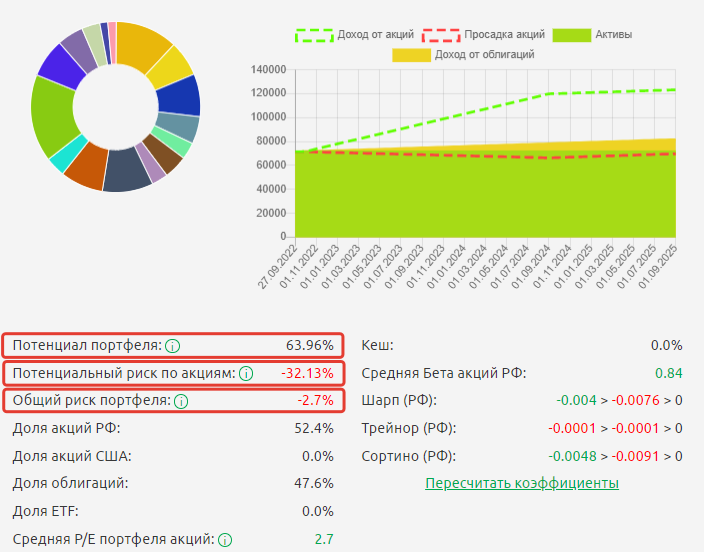Click the dark slate donut segment
Screen dimensions: 704x552
[x=127, y=171]
